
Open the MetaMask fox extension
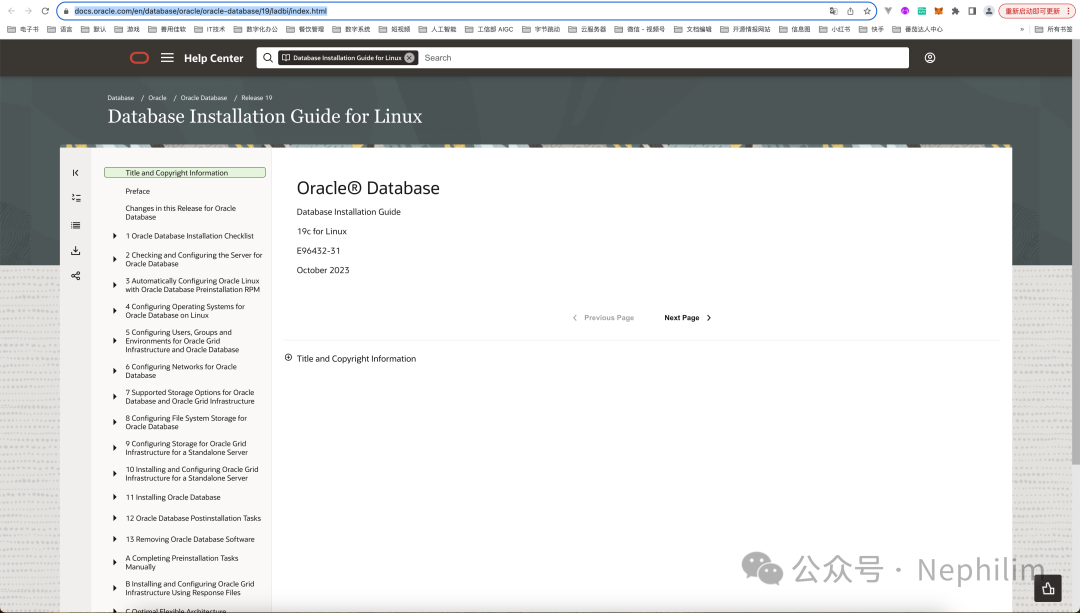tap(938, 11)
